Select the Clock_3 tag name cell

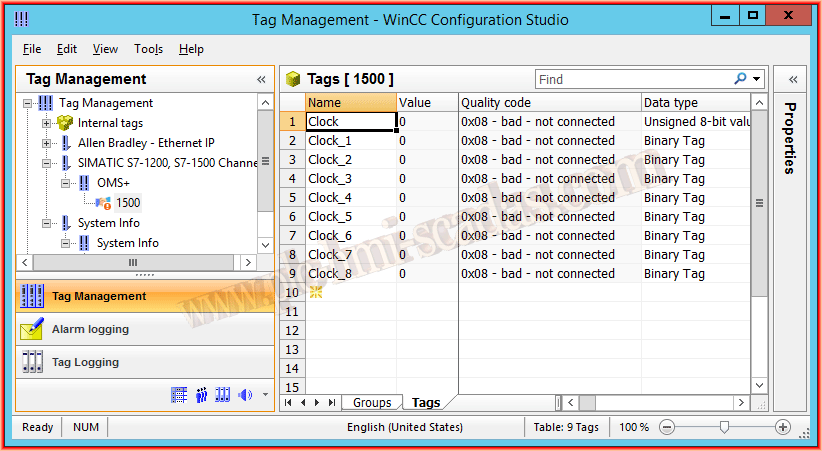(350, 179)
